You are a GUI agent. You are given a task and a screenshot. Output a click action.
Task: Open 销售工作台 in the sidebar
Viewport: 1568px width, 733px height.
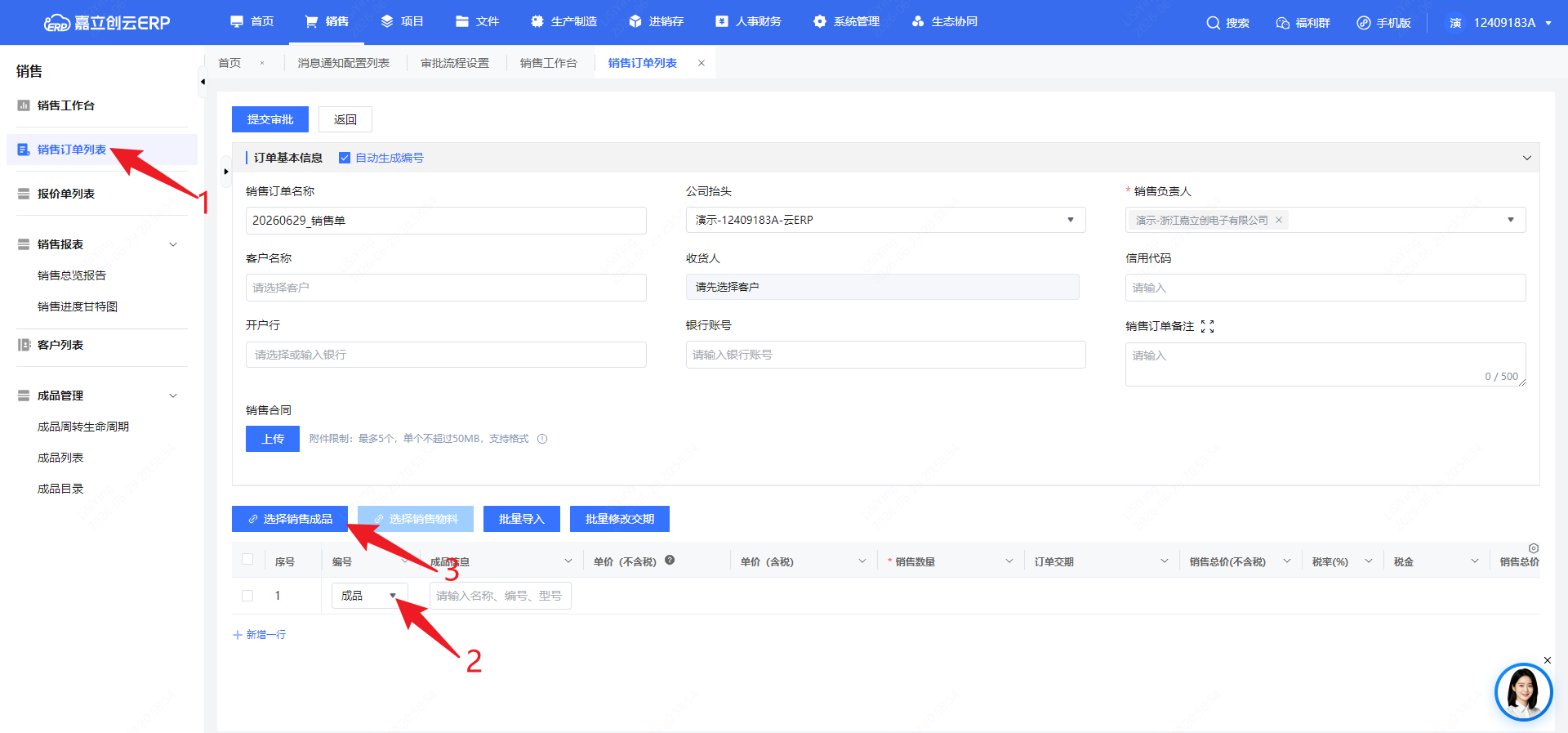click(66, 105)
